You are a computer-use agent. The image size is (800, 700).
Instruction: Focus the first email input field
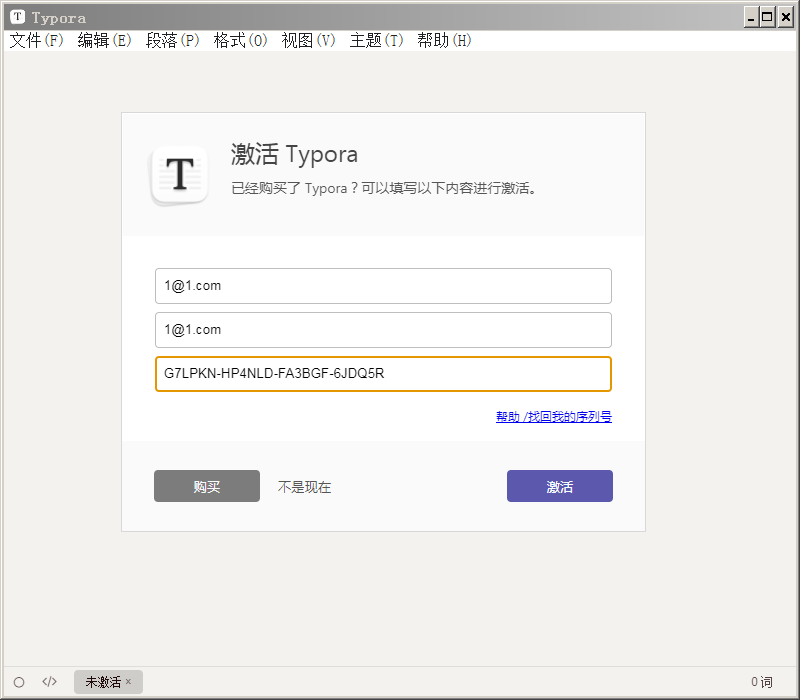click(383, 286)
